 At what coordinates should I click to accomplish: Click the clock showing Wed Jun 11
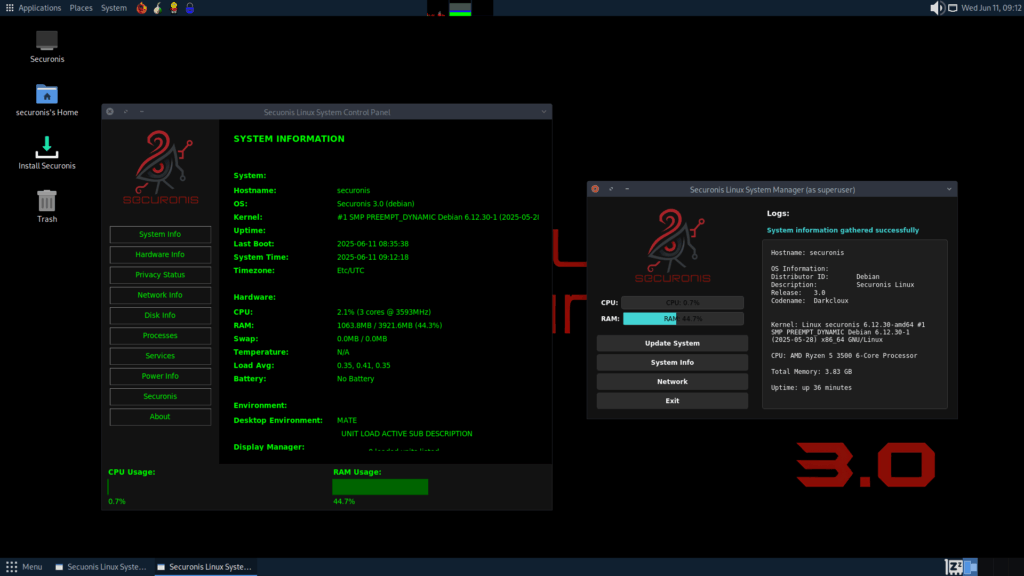click(991, 8)
